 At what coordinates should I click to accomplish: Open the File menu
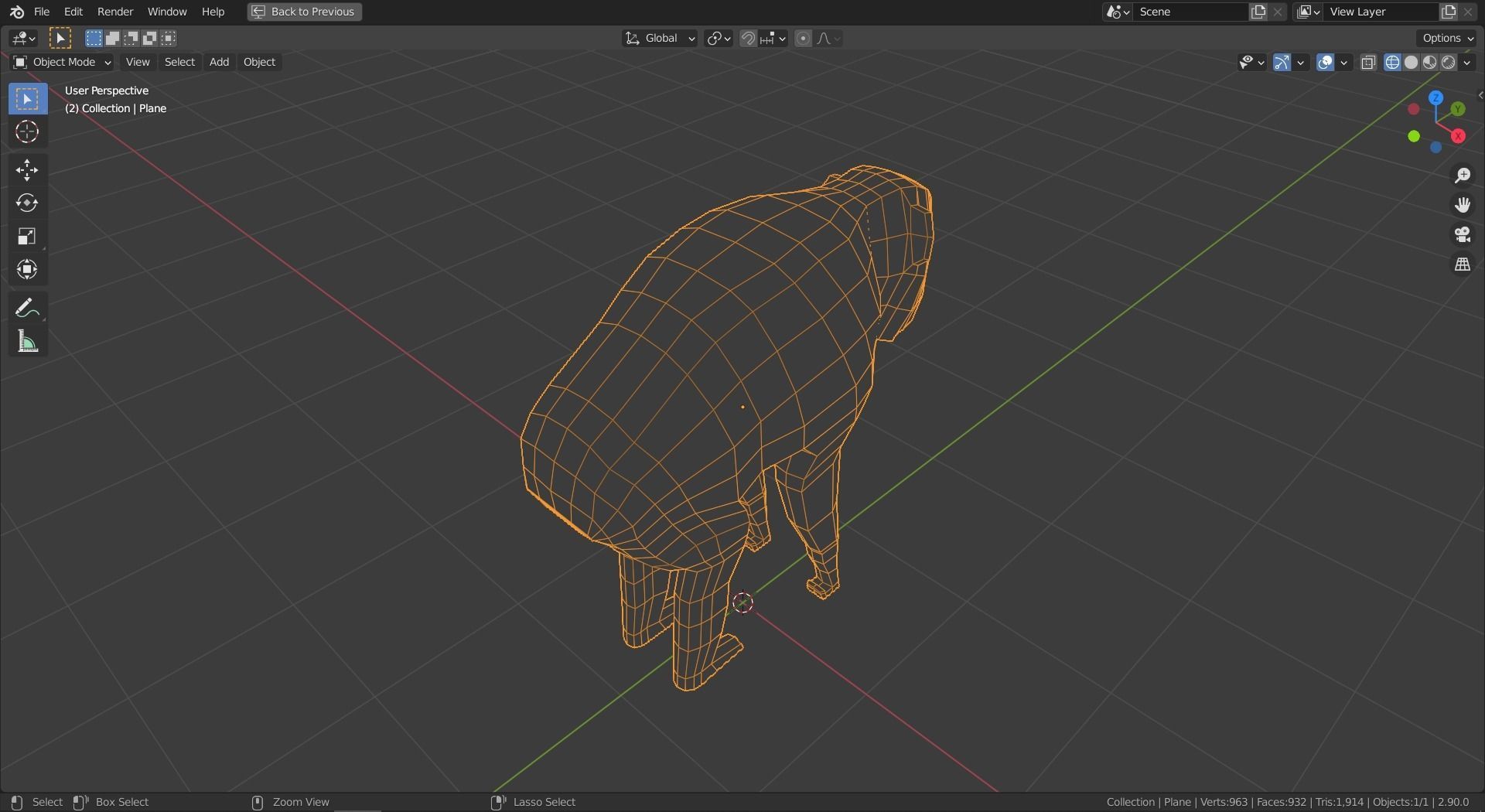(x=42, y=12)
